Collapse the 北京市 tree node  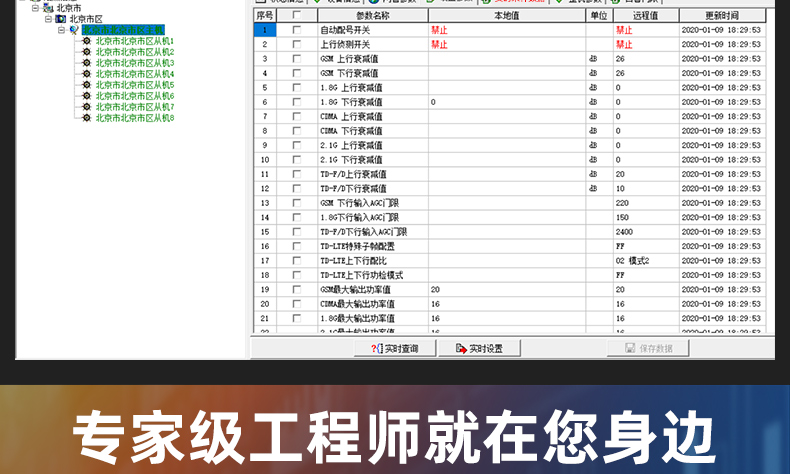36,7
